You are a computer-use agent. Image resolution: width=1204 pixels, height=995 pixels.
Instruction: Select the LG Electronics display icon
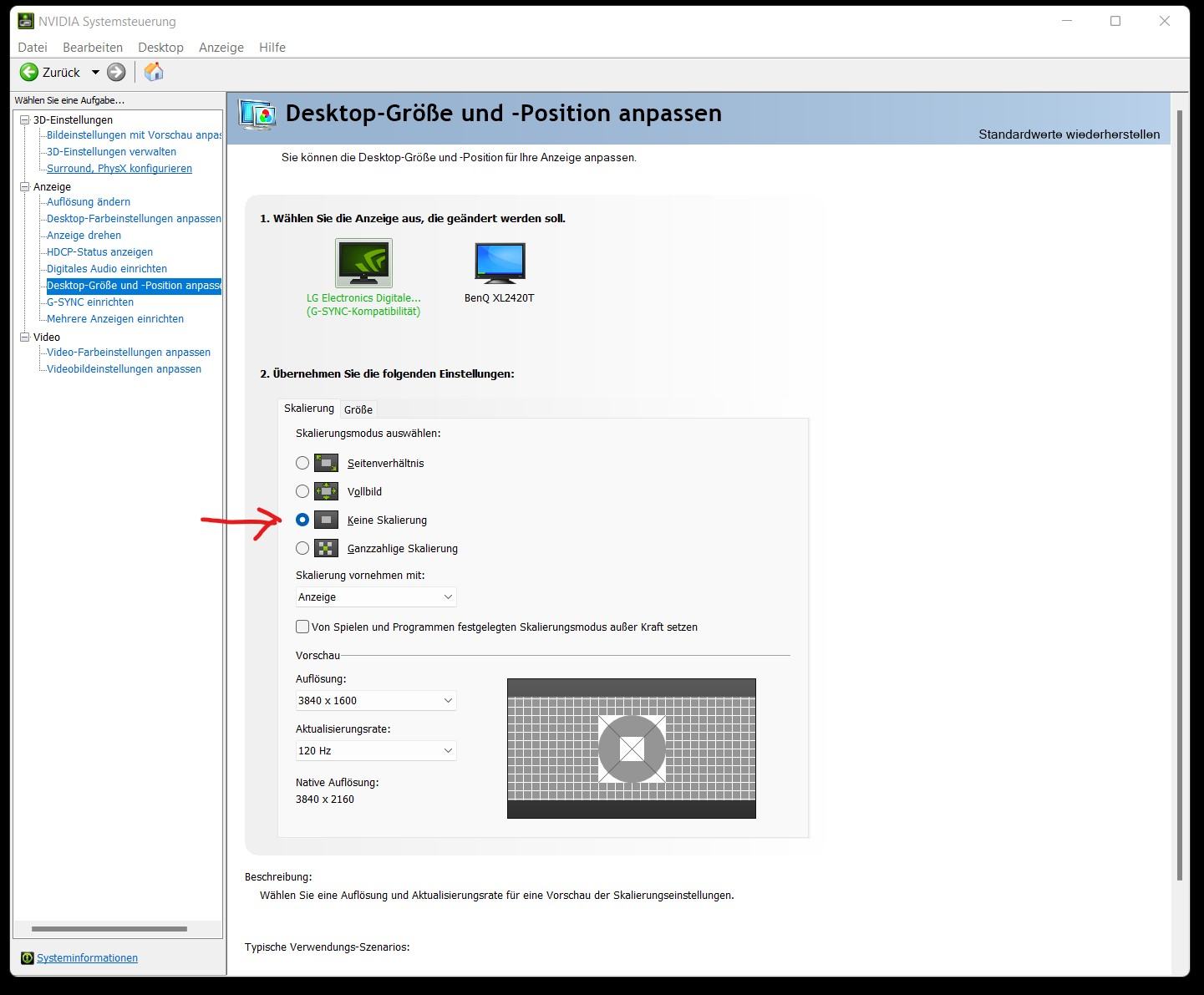[363, 263]
